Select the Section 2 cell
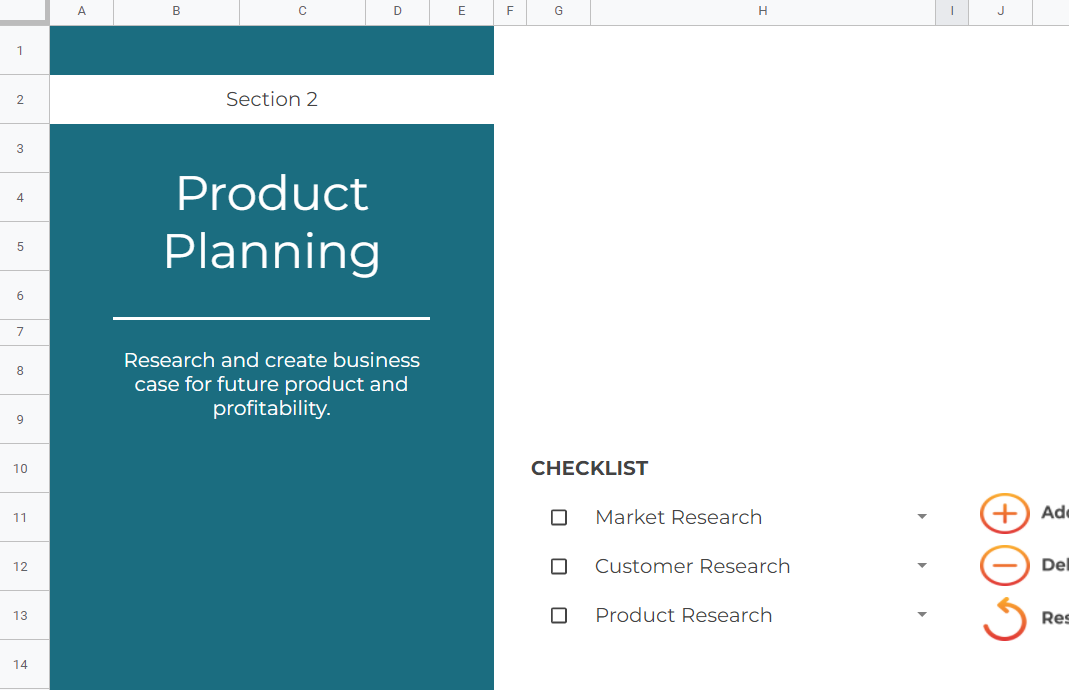Image resolution: width=1069 pixels, height=690 pixels. 272,100
